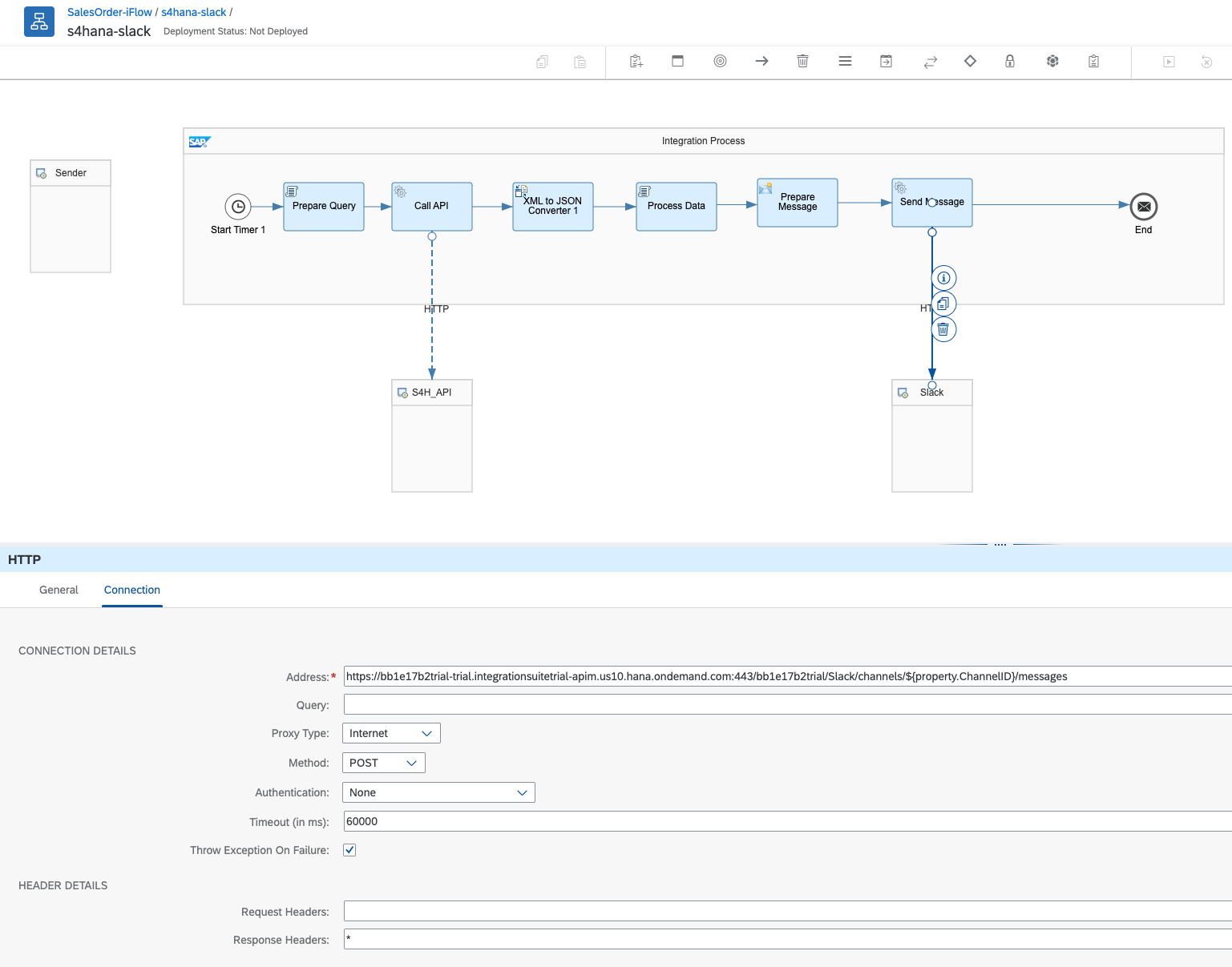Click the disabled paste icon in toolbar
Viewport: 1232px width, 967px height.
[580, 62]
